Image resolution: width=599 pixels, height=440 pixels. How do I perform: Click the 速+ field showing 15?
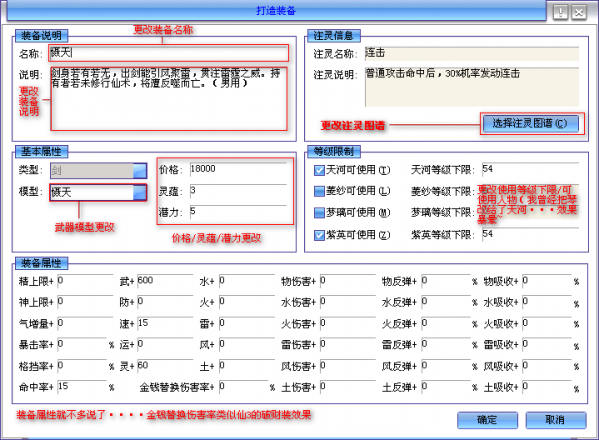tap(165, 323)
